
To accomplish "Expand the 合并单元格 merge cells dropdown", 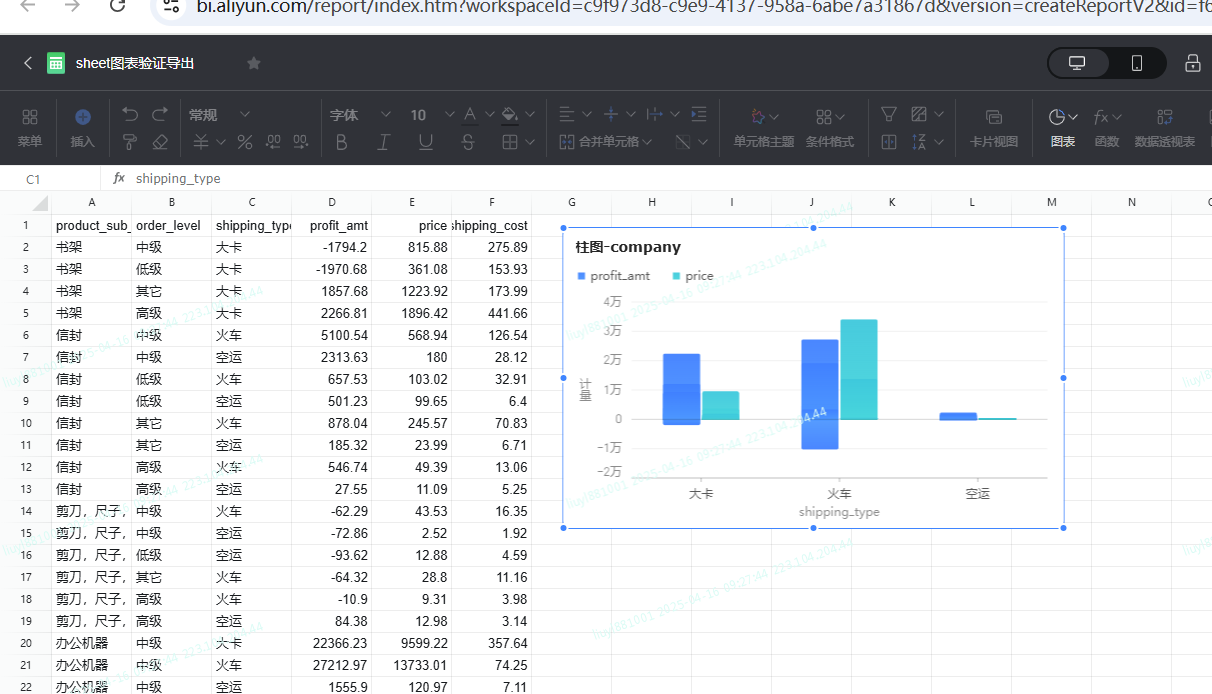I will [x=607, y=142].
